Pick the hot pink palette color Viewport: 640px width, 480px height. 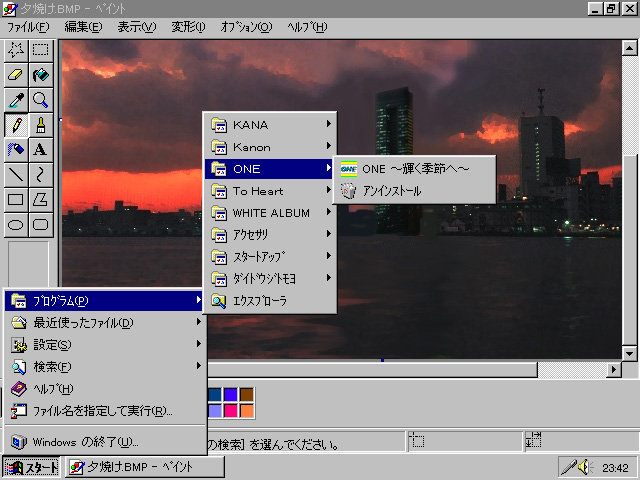point(231,411)
